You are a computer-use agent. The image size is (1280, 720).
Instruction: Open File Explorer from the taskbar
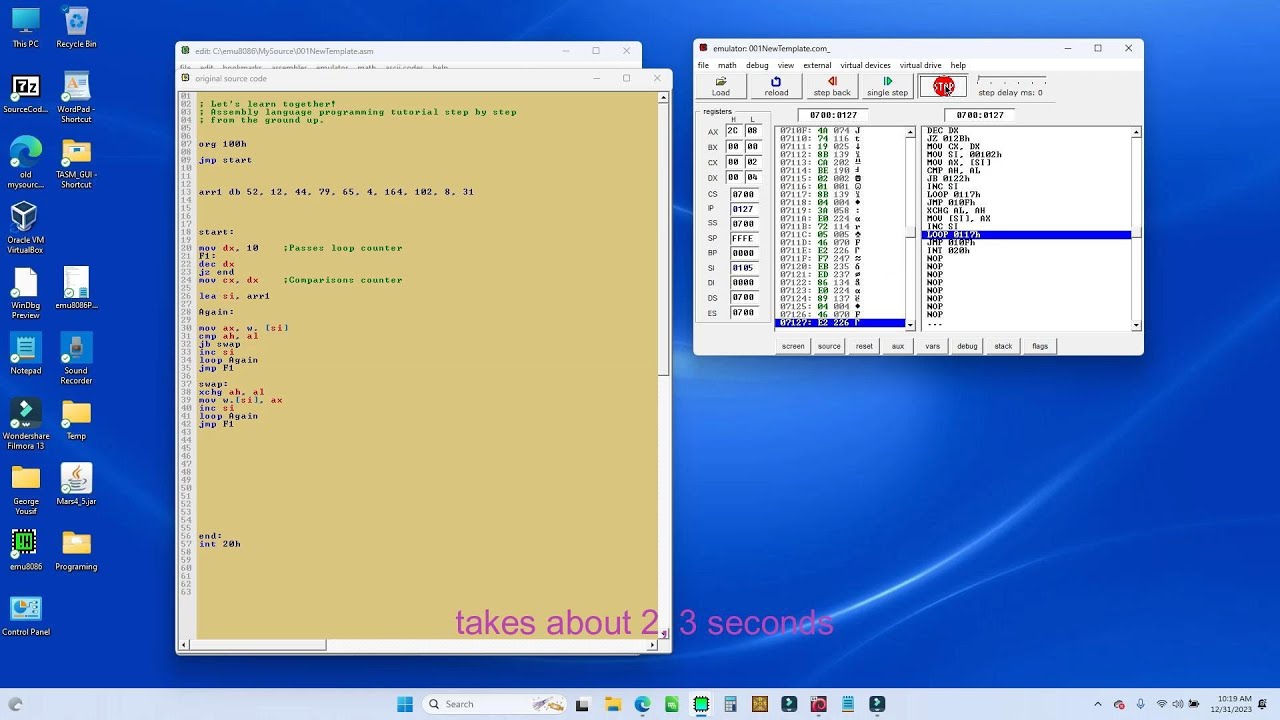[613, 704]
